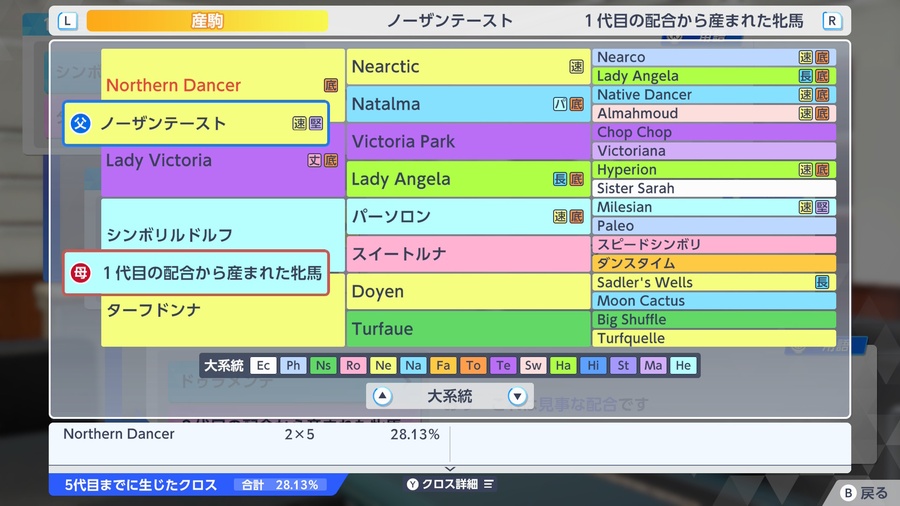Select the dam 1代目の配合から産まれた牝馬 card
Image resolution: width=900 pixels, height=506 pixels.
(x=196, y=273)
